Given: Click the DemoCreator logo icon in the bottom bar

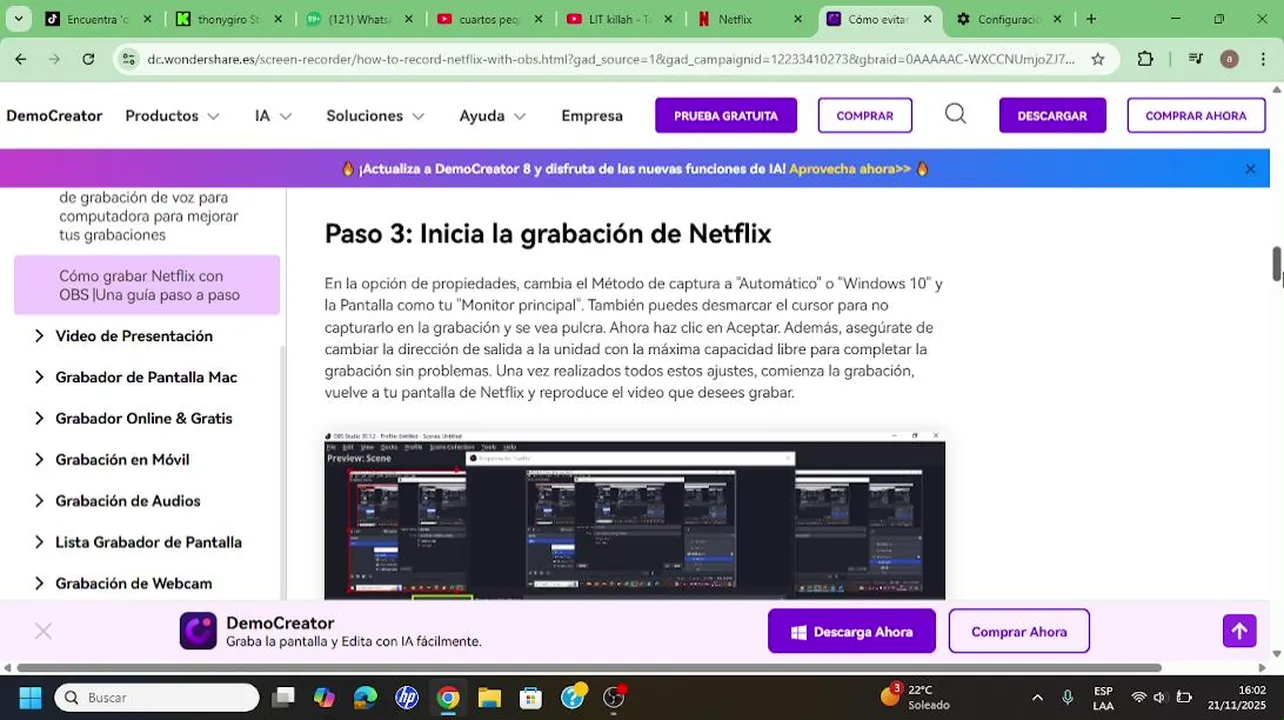Looking at the screenshot, I should click(x=198, y=631).
